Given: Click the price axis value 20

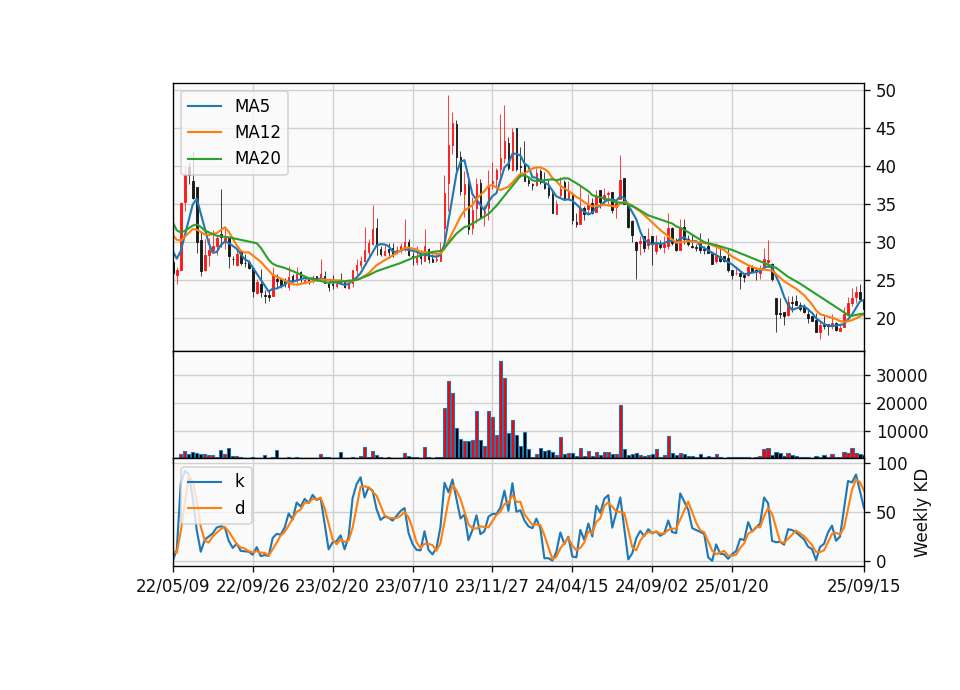Looking at the screenshot, I should 885,319.
